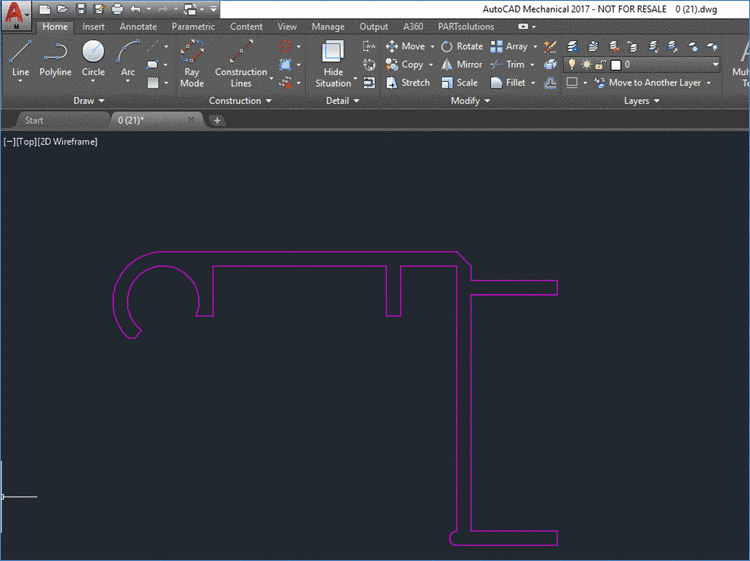Open the Start document tab

pos(34,120)
